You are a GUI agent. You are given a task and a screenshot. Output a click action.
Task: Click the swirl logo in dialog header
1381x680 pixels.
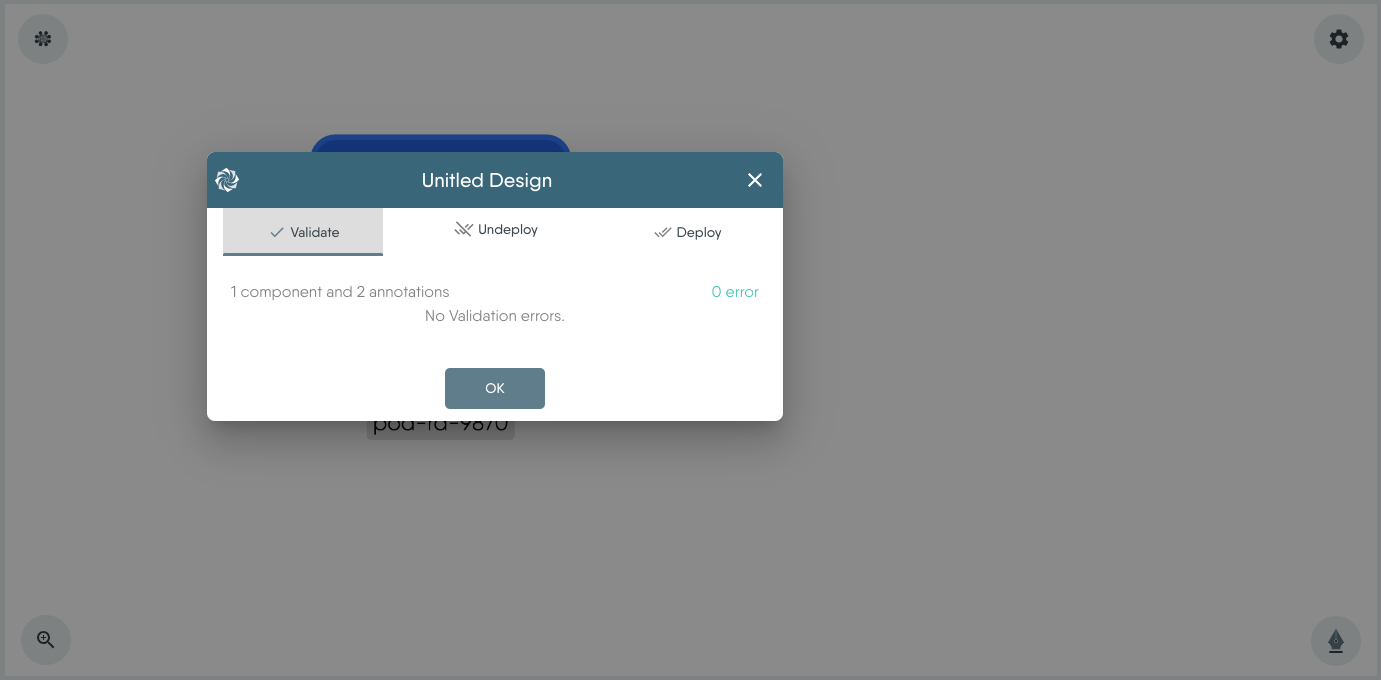[227, 180]
